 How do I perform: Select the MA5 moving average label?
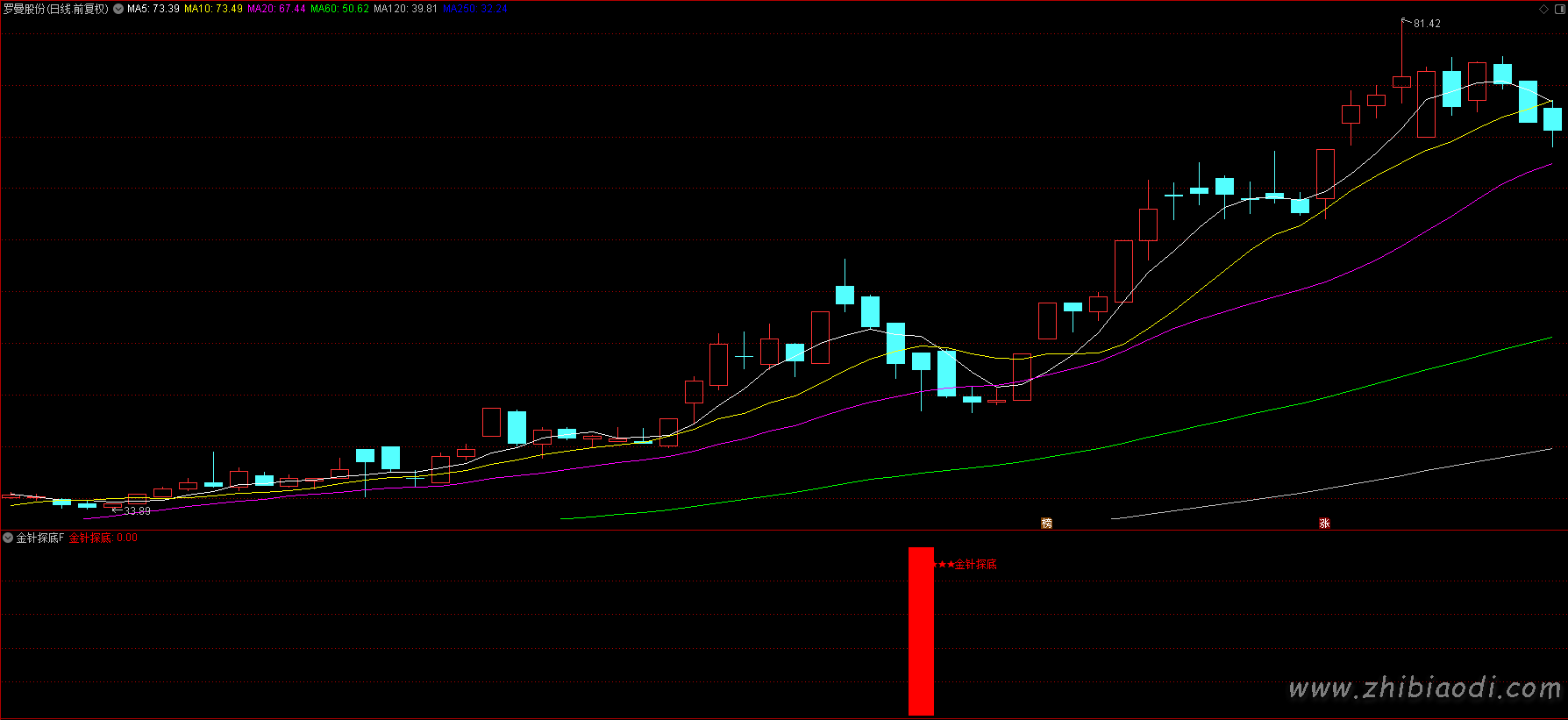(x=153, y=9)
